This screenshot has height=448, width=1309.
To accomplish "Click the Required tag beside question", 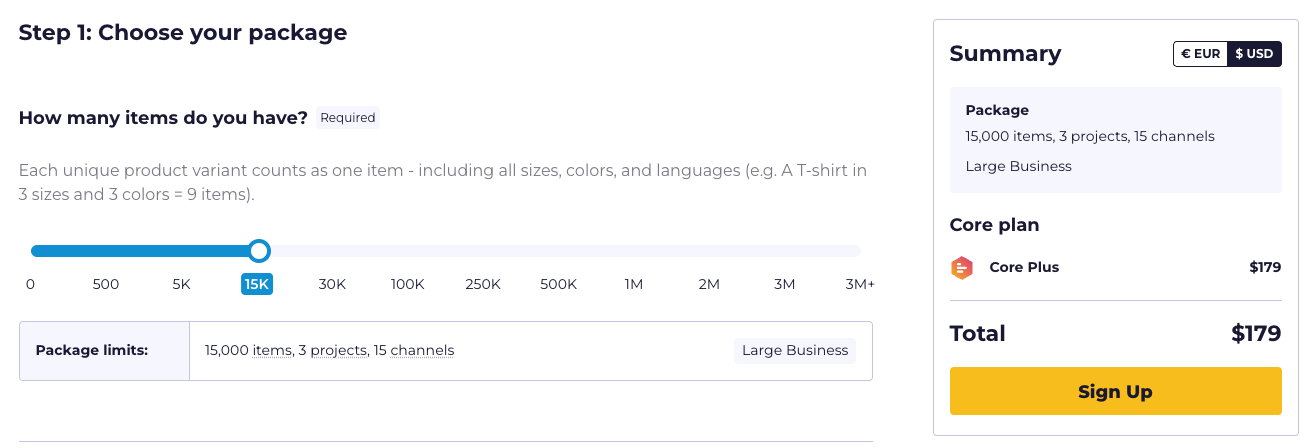I will 348,118.
